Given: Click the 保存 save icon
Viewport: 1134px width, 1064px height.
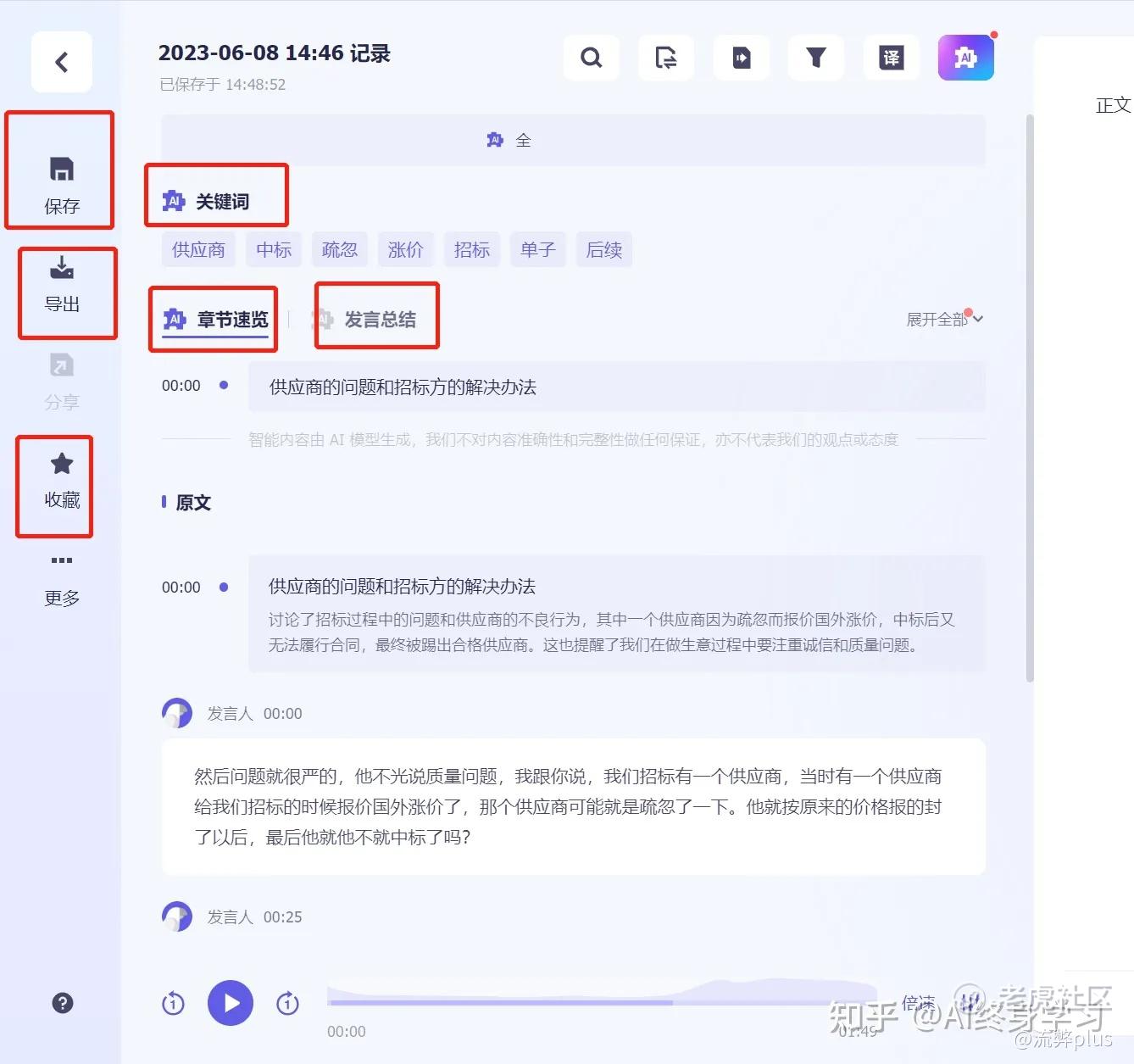Looking at the screenshot, I should coord(62,169).
